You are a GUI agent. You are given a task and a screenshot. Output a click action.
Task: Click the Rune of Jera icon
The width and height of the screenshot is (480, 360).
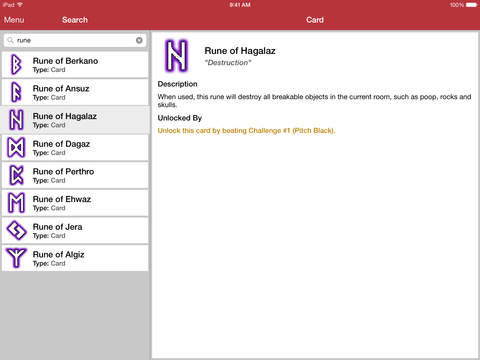coord(16,230)
